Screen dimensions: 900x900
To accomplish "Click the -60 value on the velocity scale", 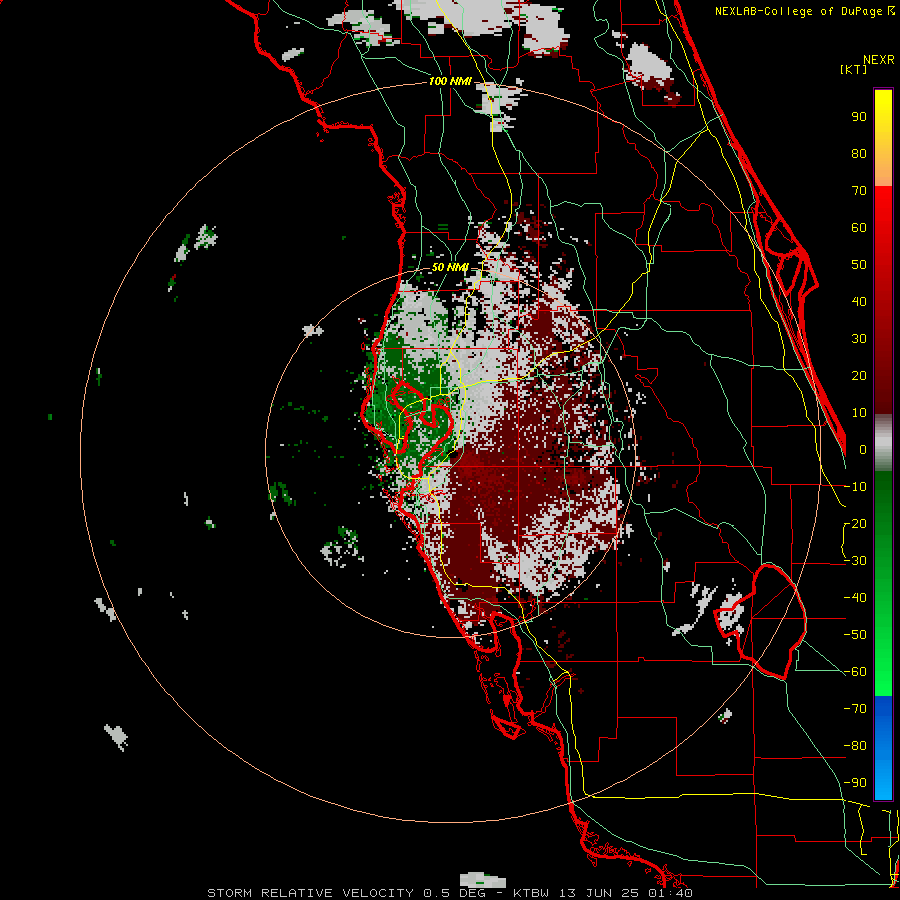I will click(x=855, y=672).
